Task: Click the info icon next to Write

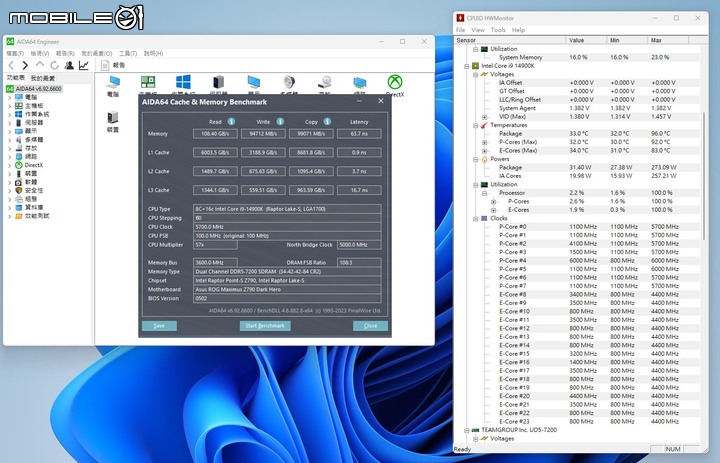Action: (280, 122)
